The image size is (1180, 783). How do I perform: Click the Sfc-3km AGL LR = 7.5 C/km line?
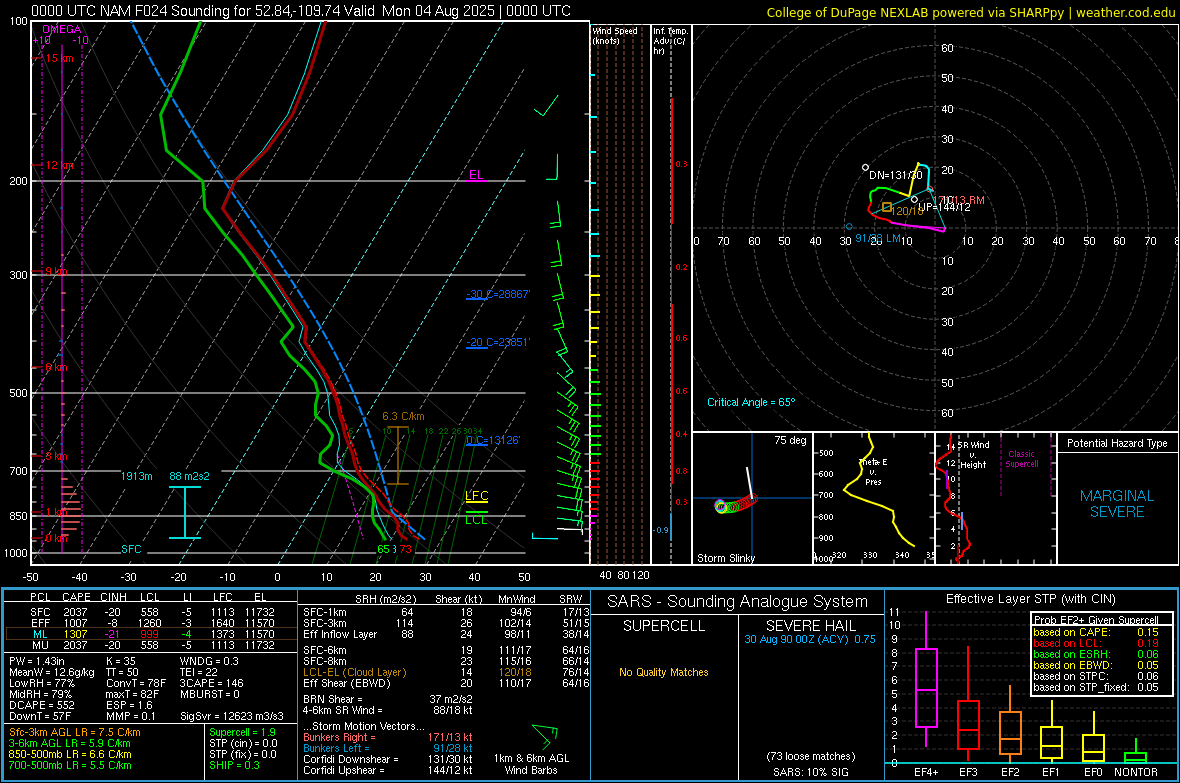pyautogui.click(x=75, y=732)
